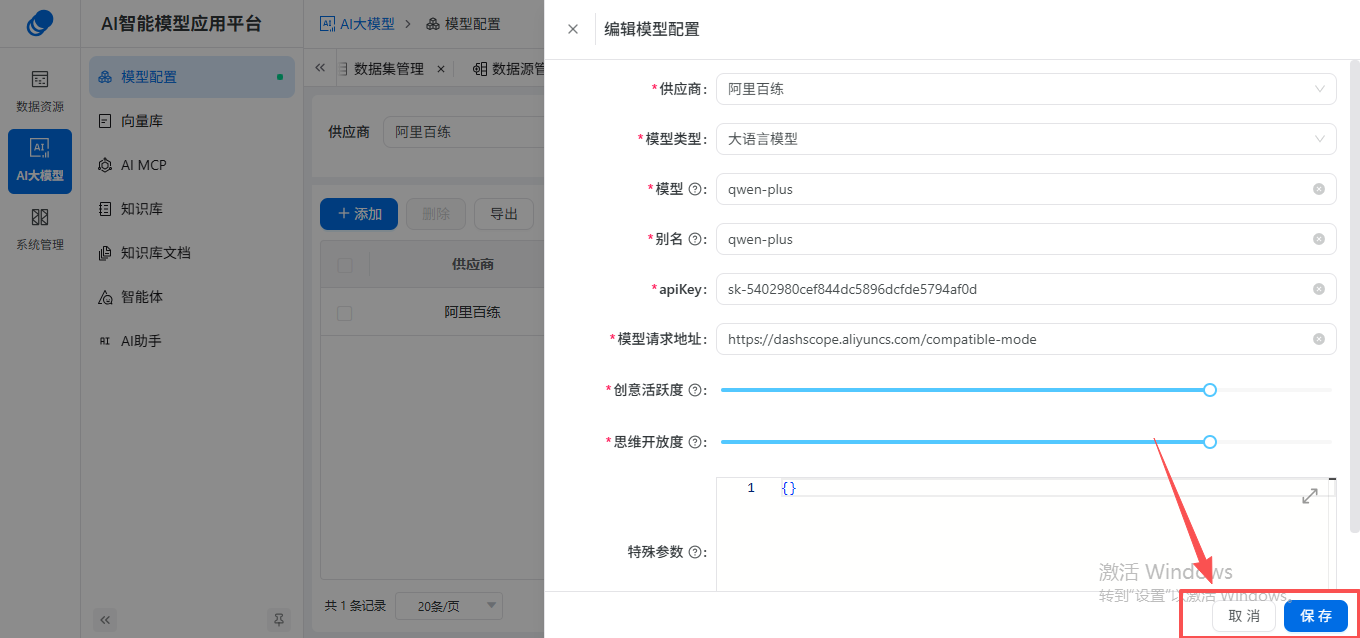Click the help icon beside 特殊参数
The image size is (1360, 638).
(x=695, y=552)
